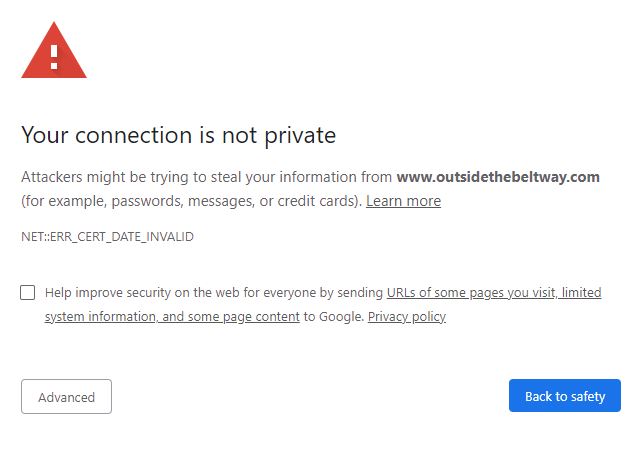This screenshot has width=640, height=452.
Task: Expand details with the Advanced button
Action: 66,397
